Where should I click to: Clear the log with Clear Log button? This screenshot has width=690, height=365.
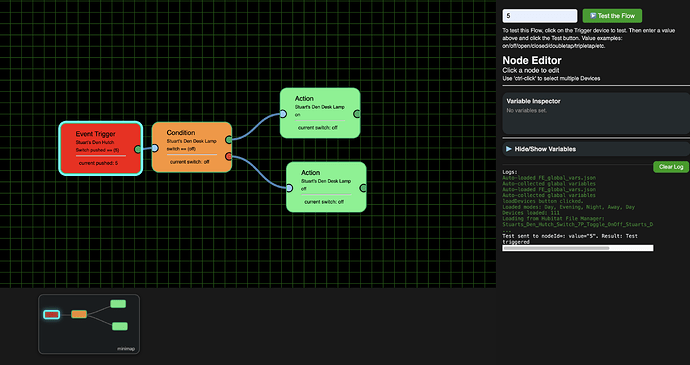(x=671, y=167)
